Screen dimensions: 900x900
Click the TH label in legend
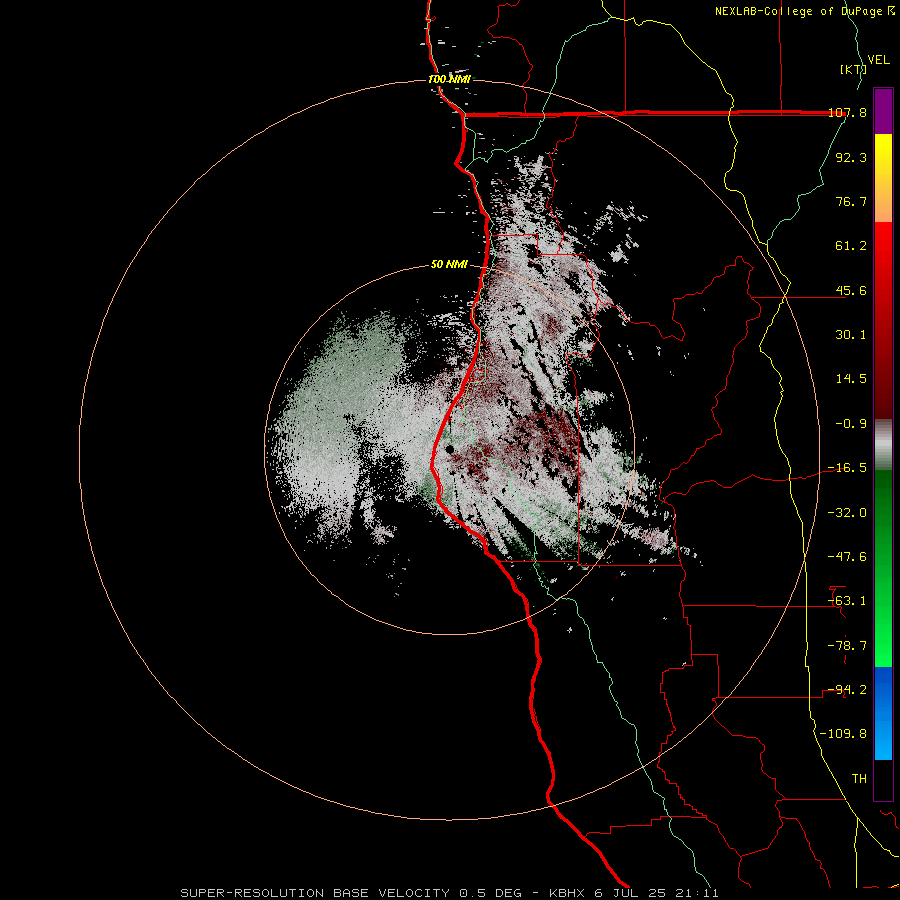coord(859,779)
